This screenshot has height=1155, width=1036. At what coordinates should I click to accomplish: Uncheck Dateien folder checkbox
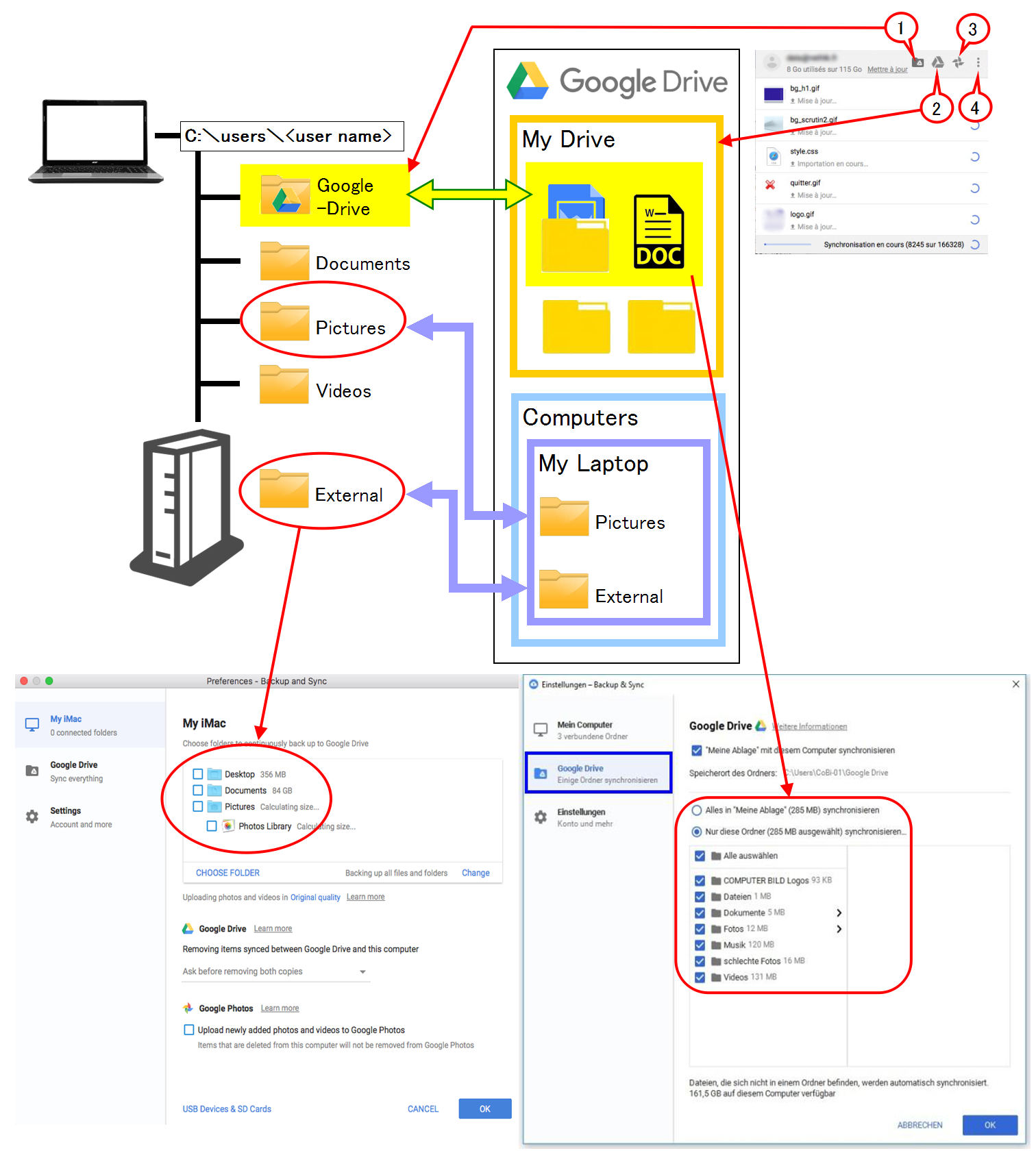(x=700, y=897)
